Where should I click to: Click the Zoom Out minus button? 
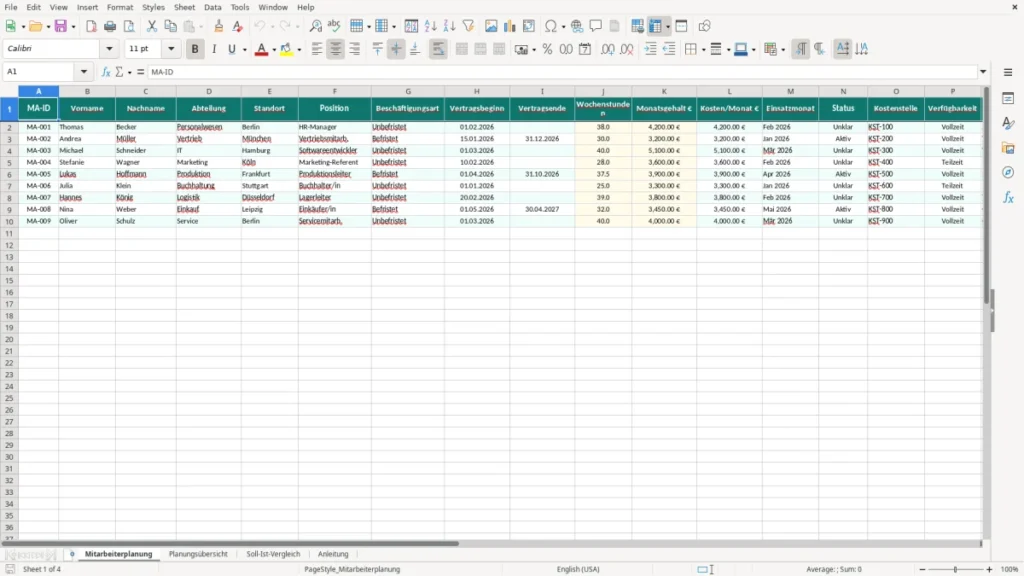922,569
